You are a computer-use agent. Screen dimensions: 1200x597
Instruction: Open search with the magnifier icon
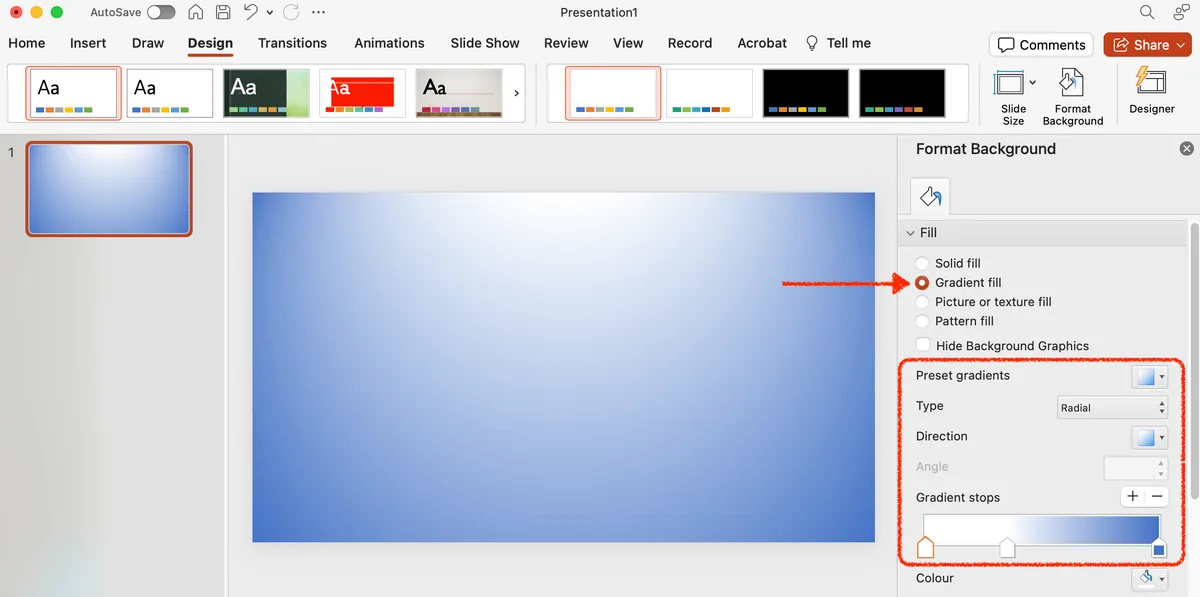point(1147,12)
